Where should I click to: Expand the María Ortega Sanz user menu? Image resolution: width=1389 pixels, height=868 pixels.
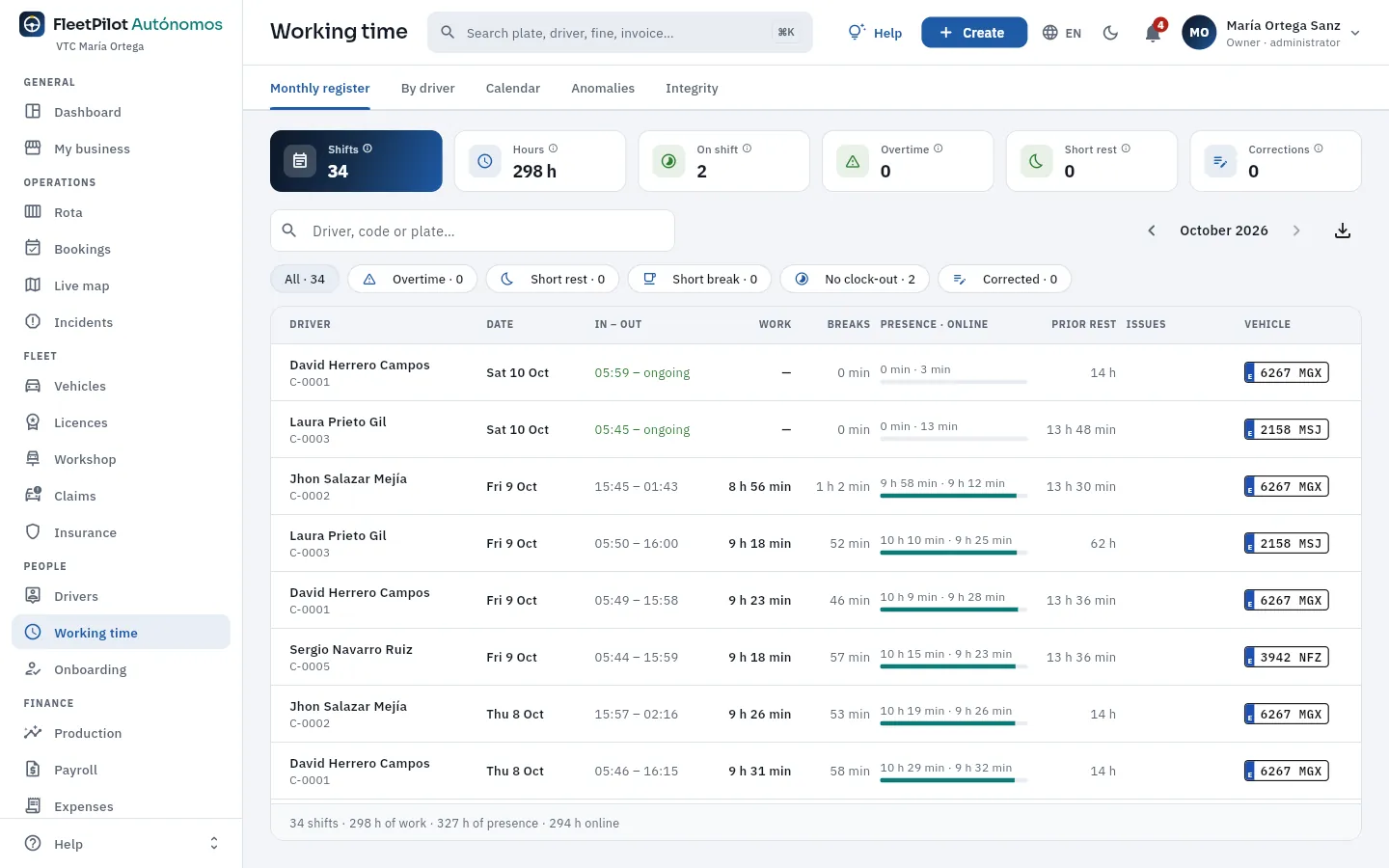pos(1271,33)
